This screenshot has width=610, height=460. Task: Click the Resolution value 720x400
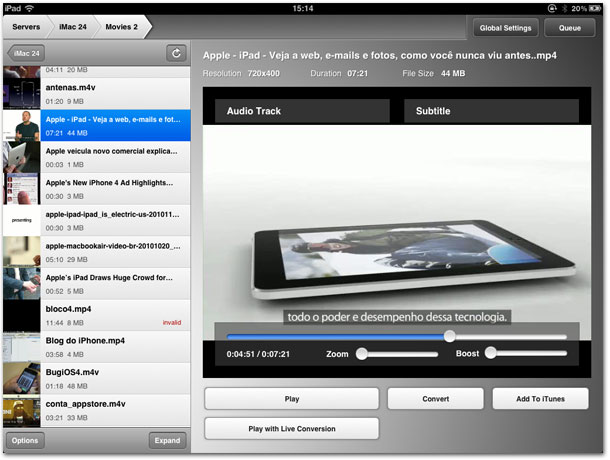tap(263, 73)
